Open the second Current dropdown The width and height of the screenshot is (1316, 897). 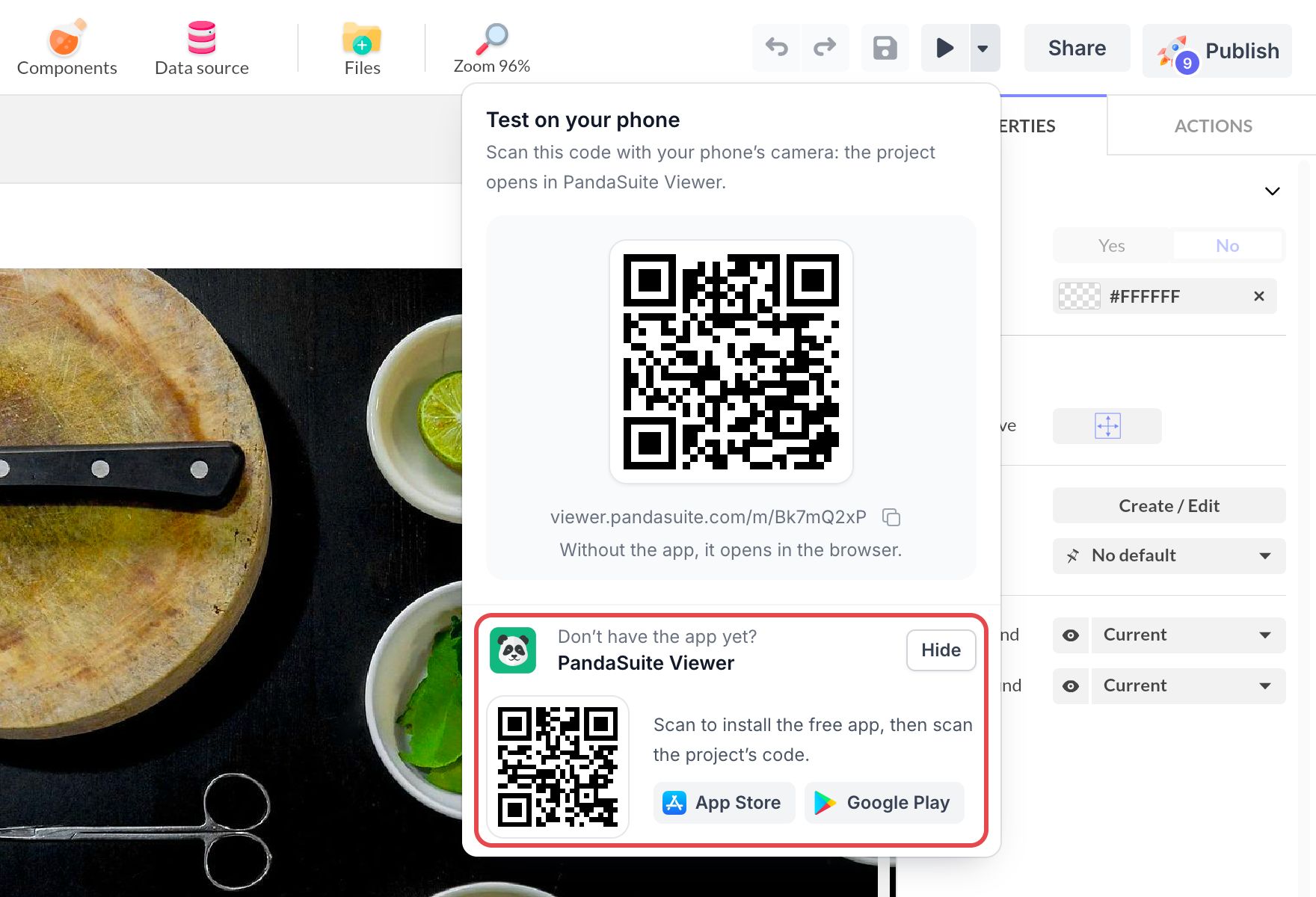1189,686
